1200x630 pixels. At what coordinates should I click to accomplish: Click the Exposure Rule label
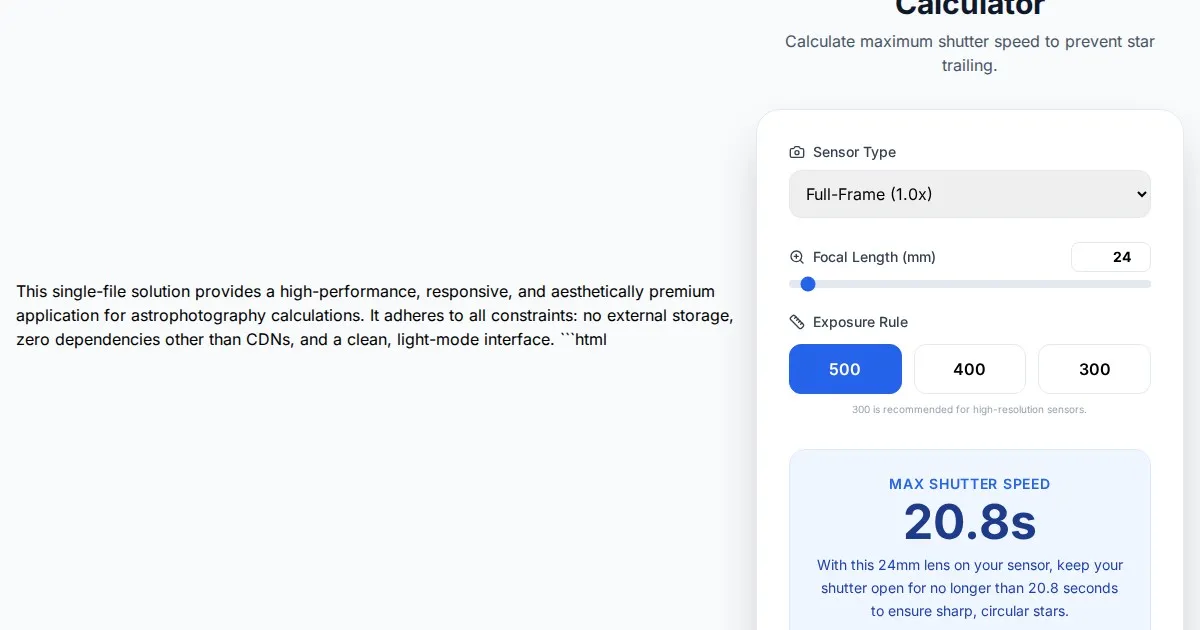tap(860, 322)
